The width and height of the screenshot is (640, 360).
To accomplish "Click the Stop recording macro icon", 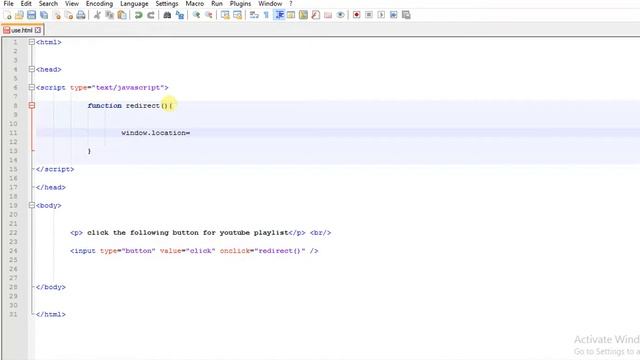I will (x=369, y=15).
